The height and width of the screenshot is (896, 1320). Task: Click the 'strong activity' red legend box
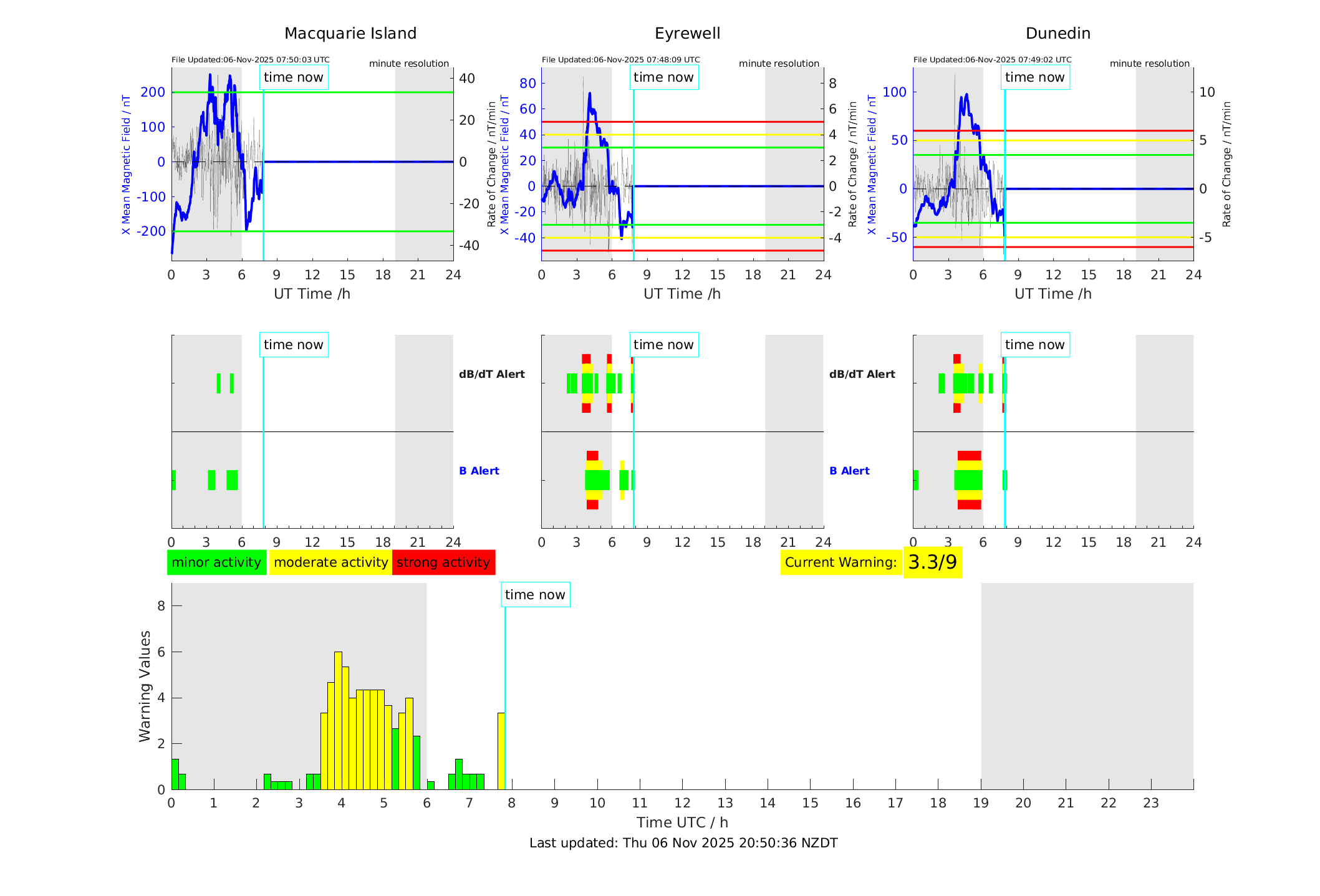pos(443,562)
